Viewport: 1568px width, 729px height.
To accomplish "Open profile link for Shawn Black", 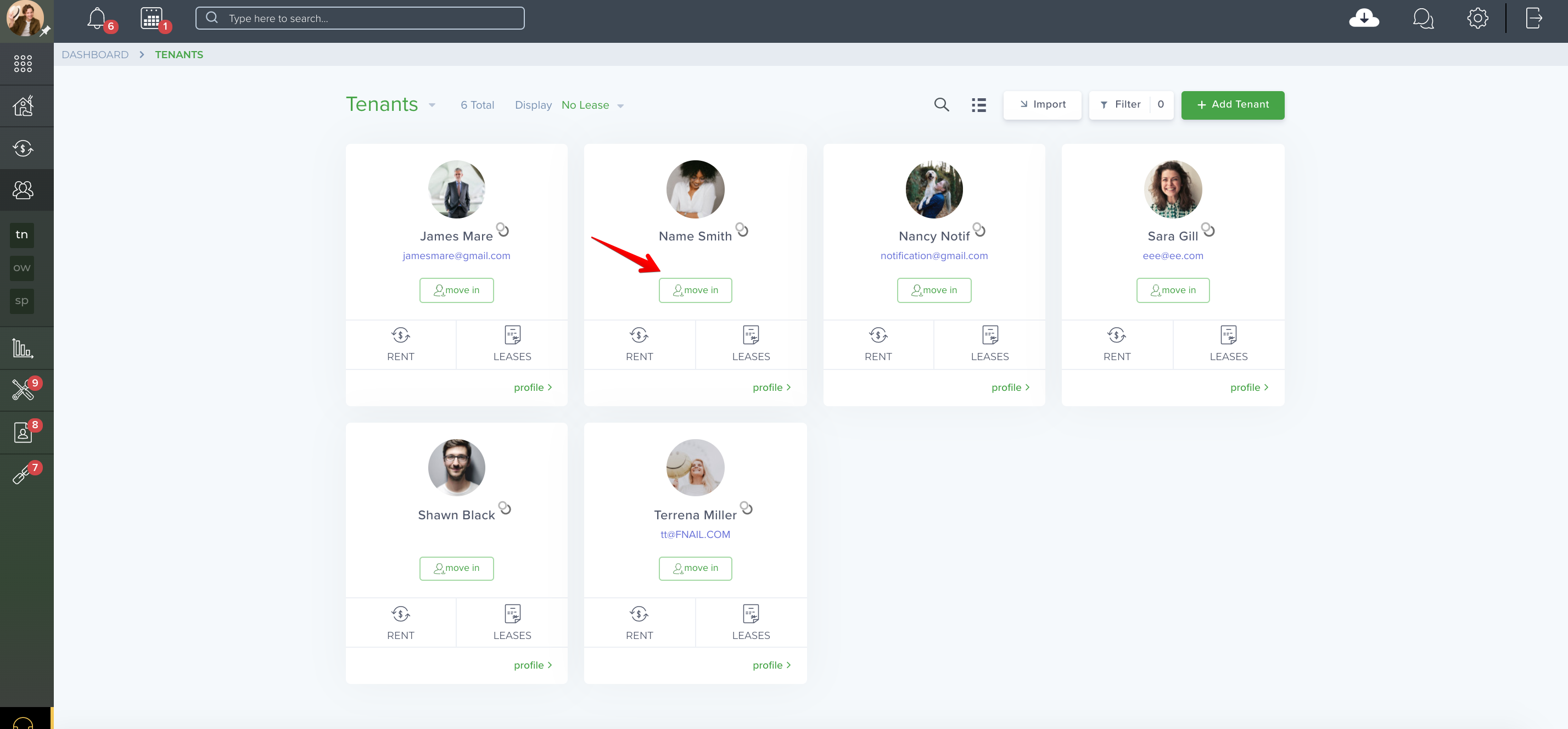I will 533,665.
